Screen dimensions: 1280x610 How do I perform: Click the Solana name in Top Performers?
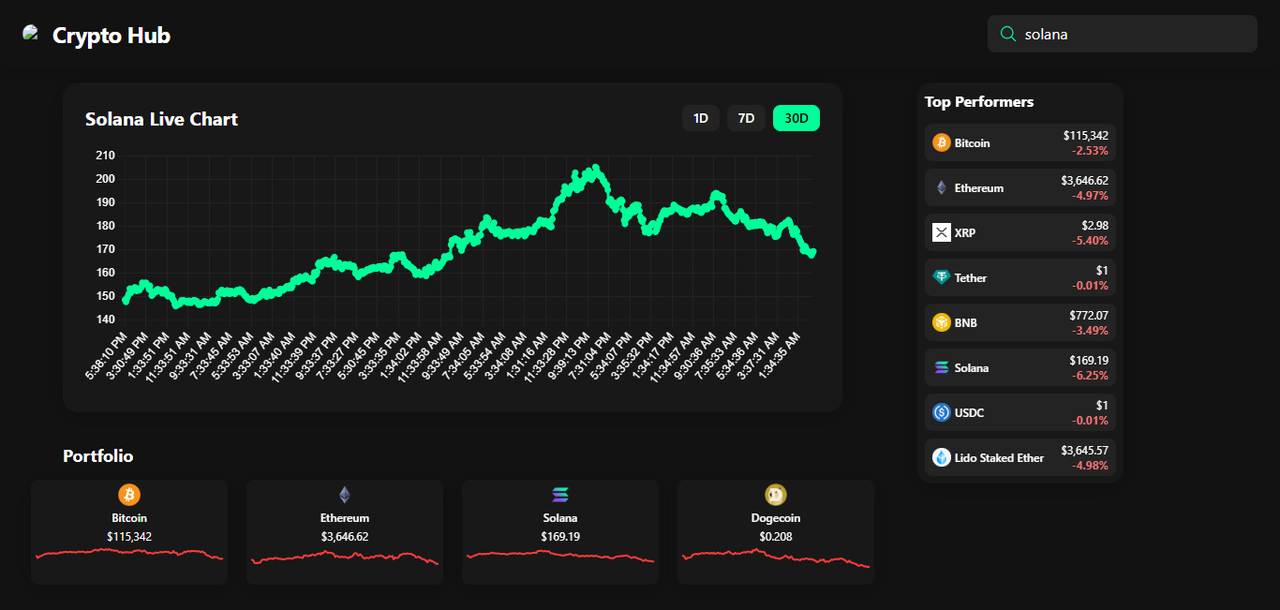971,368
